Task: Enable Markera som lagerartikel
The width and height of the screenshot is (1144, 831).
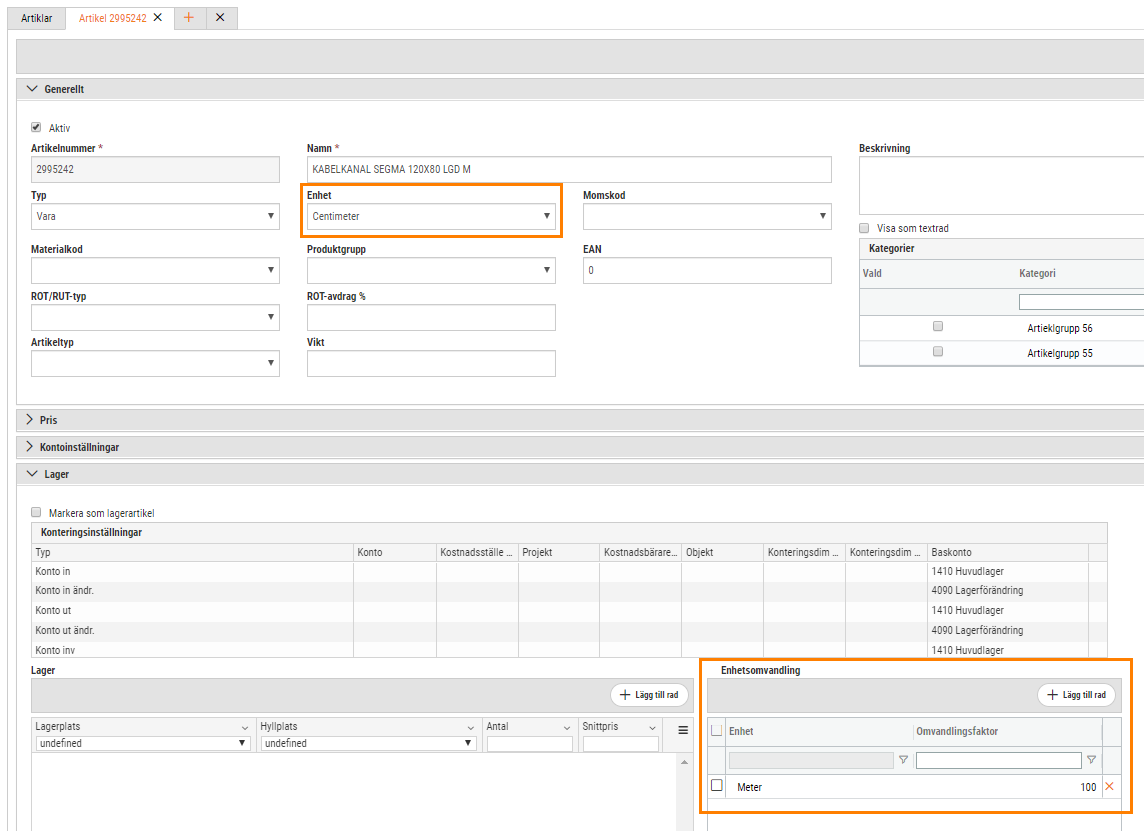Action: point(36,512)
